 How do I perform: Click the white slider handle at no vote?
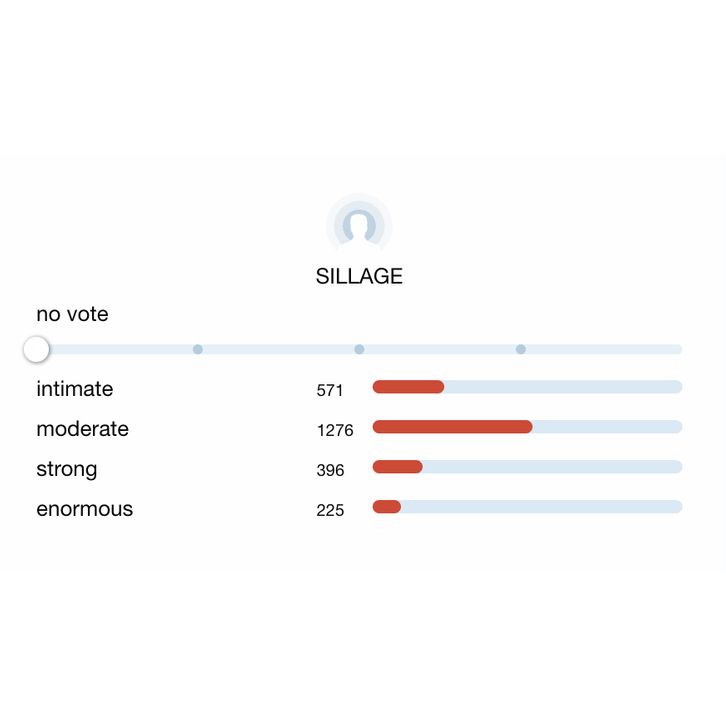click(36, 349)
